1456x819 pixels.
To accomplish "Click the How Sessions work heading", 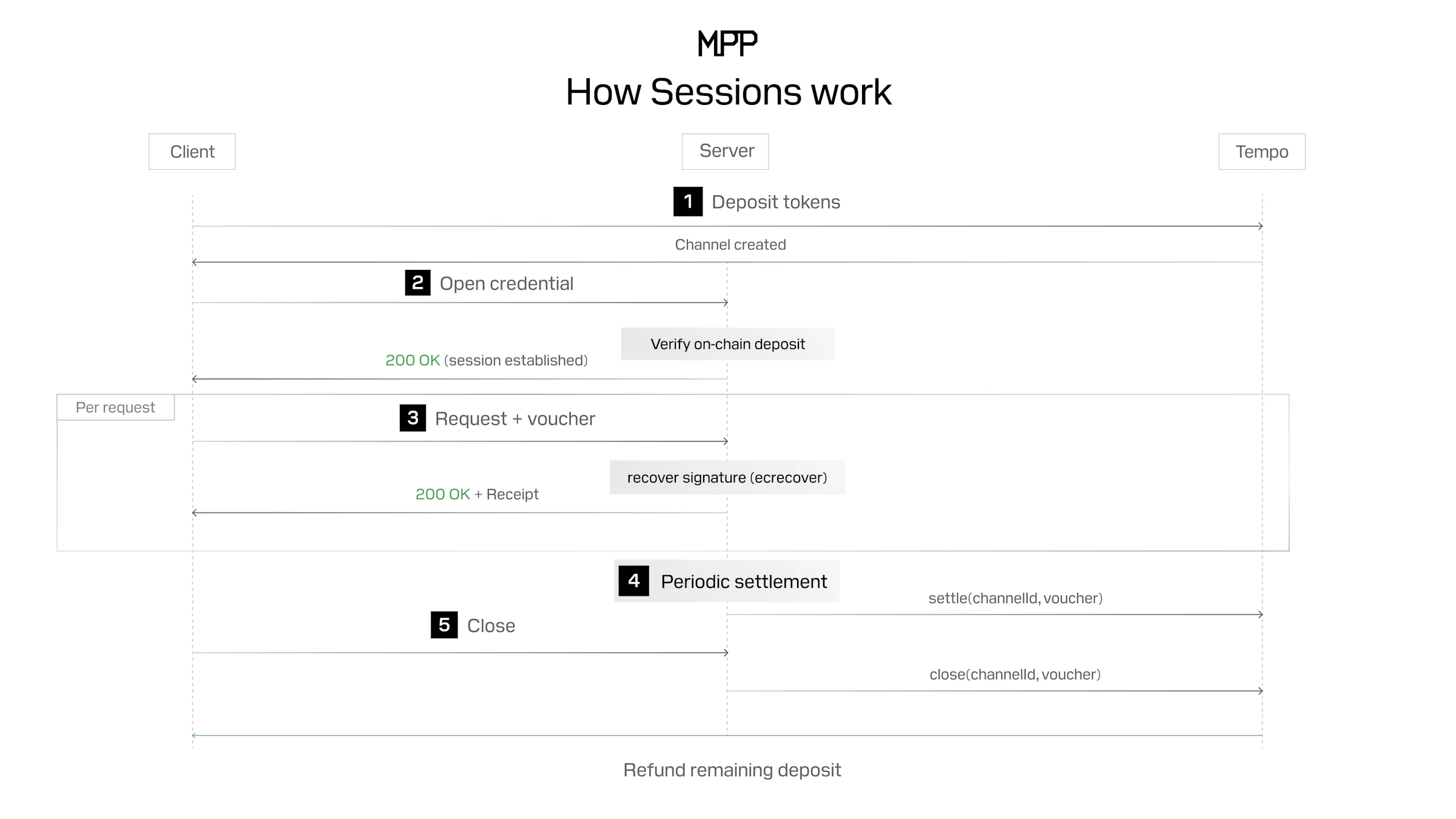I will [728, 92].
